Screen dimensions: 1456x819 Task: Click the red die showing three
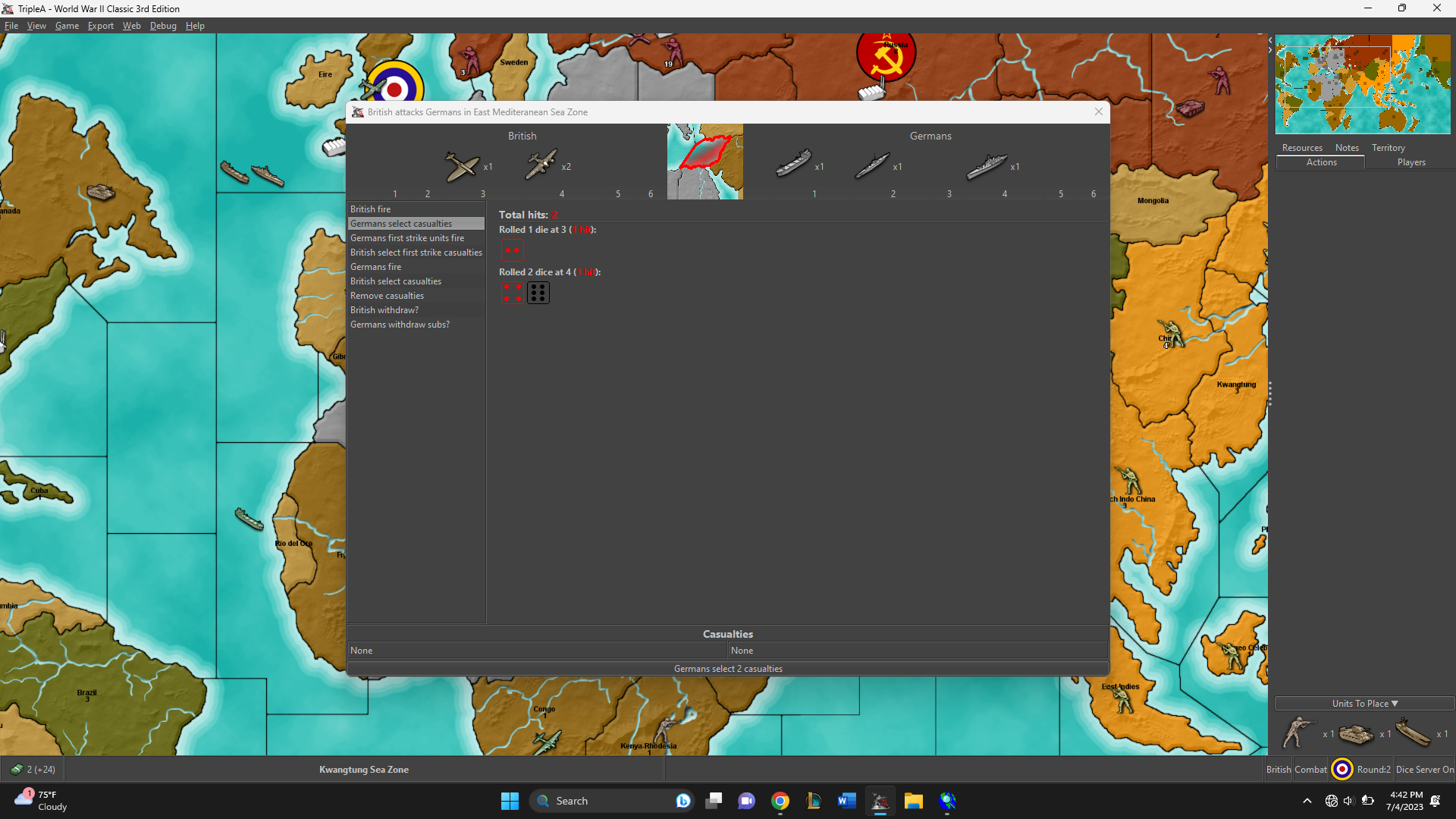pyautogui.click(x=513, y=250)
